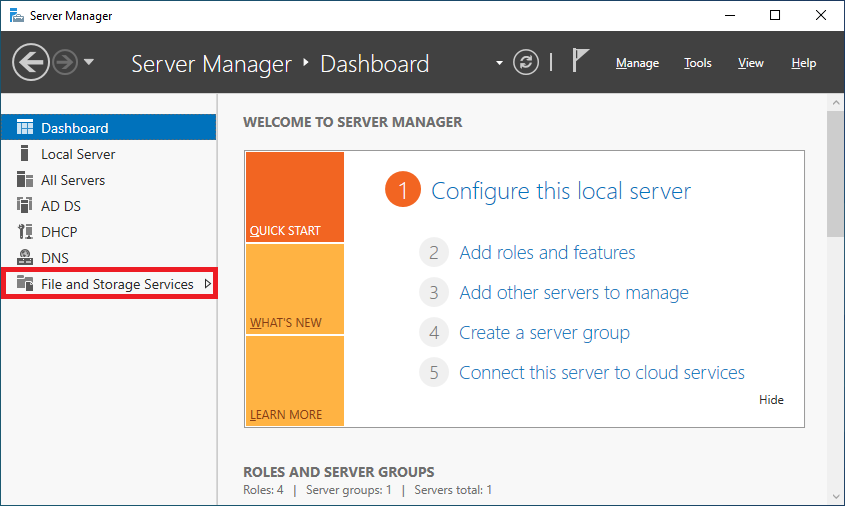This screenshot has height=506, width=845.
Task: Click the Refresh dashboard icon
Action: click(525, 62)
